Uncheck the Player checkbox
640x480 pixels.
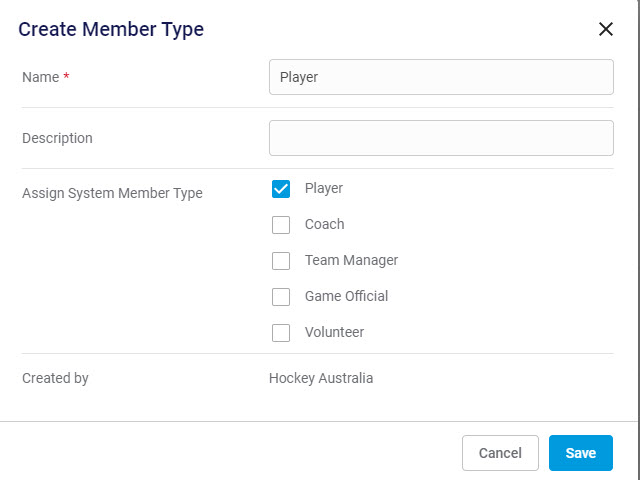coord(281,189)
